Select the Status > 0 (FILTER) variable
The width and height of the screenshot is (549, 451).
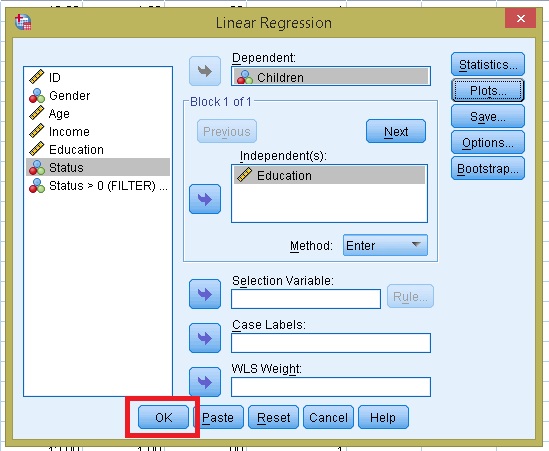[x=98, y=186]
